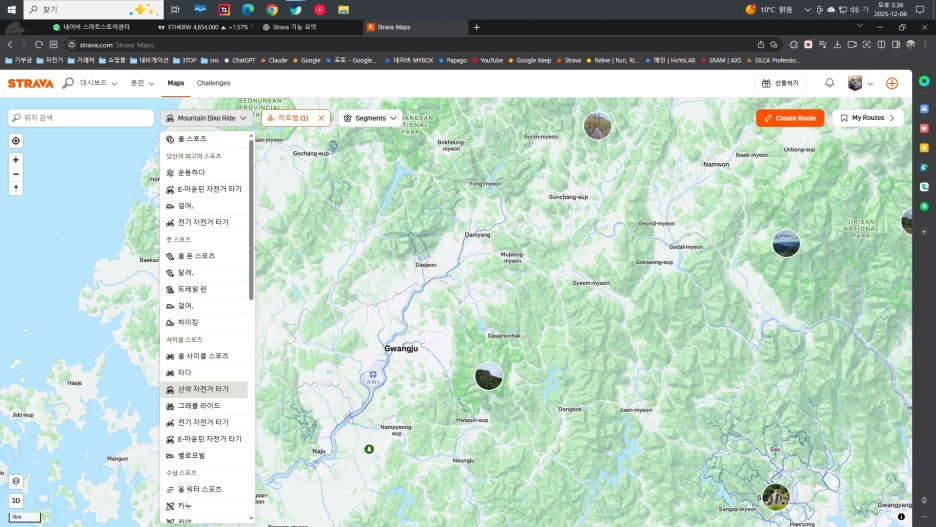Viewport: 936px width, 527px height.
Task: Open a new browser tab
Action: pos(476,27)
